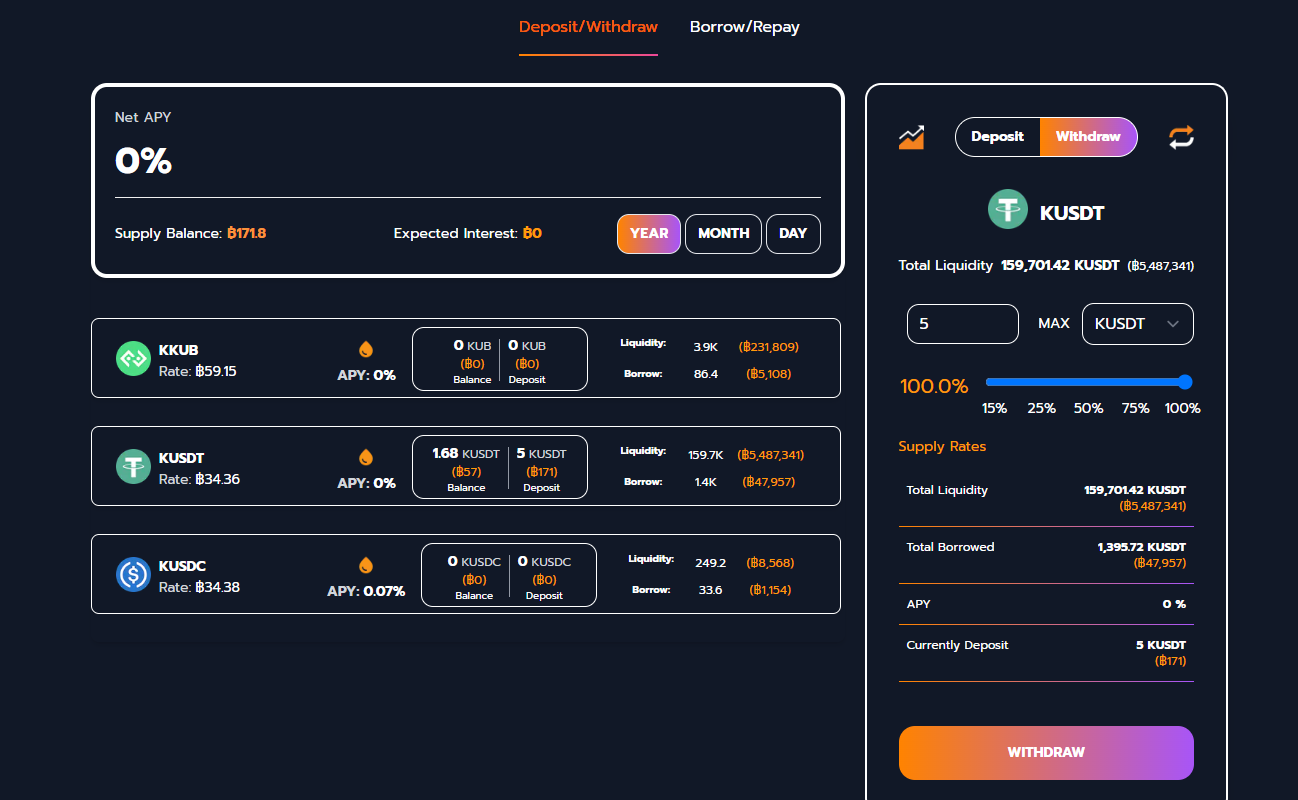Click the KUSDC borrow value 33.6
This screenshot has width=1298, height=800.
click(x=710, y=590)
